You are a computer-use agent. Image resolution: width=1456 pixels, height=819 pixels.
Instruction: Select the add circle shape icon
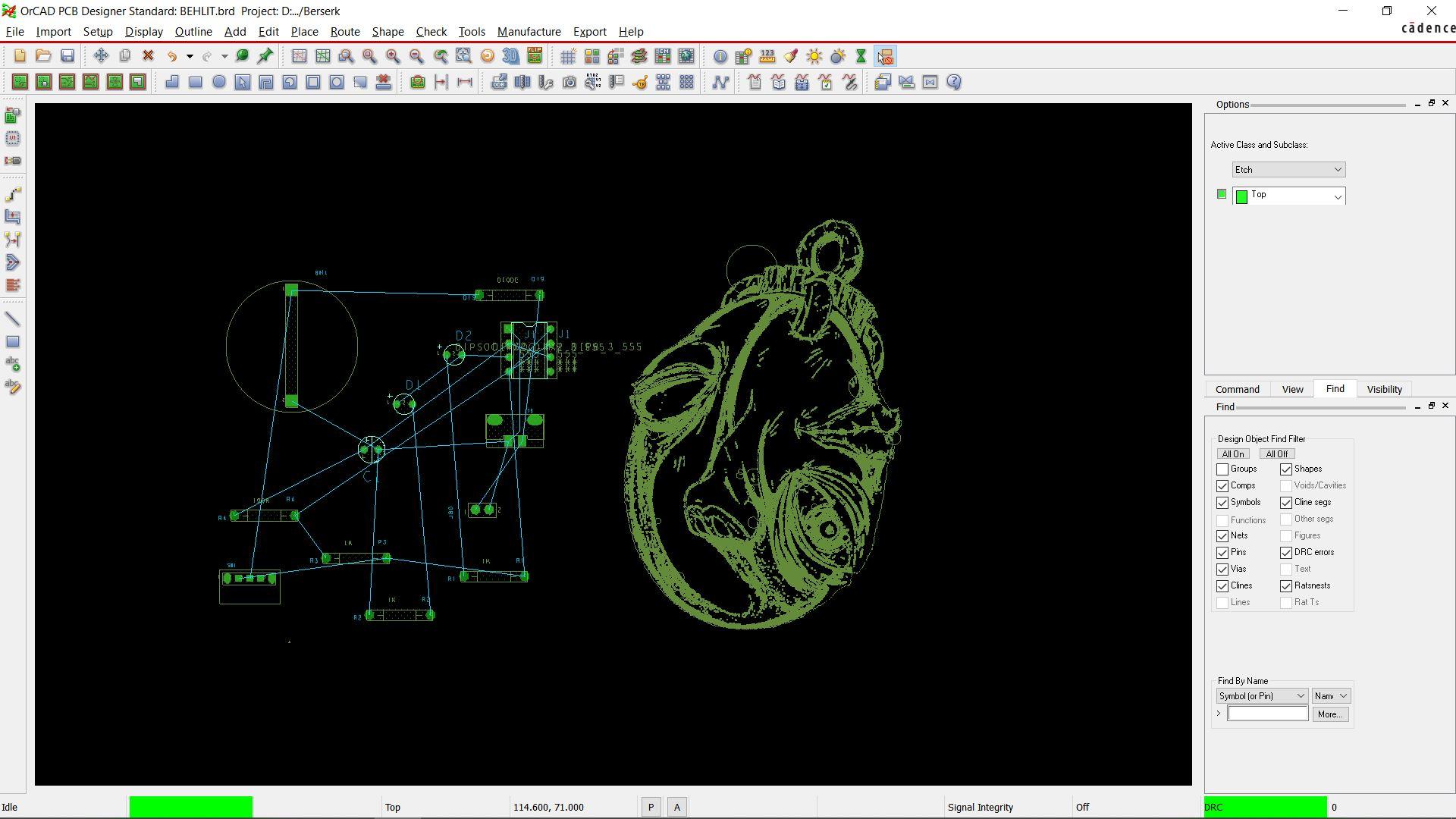[219, 82]
